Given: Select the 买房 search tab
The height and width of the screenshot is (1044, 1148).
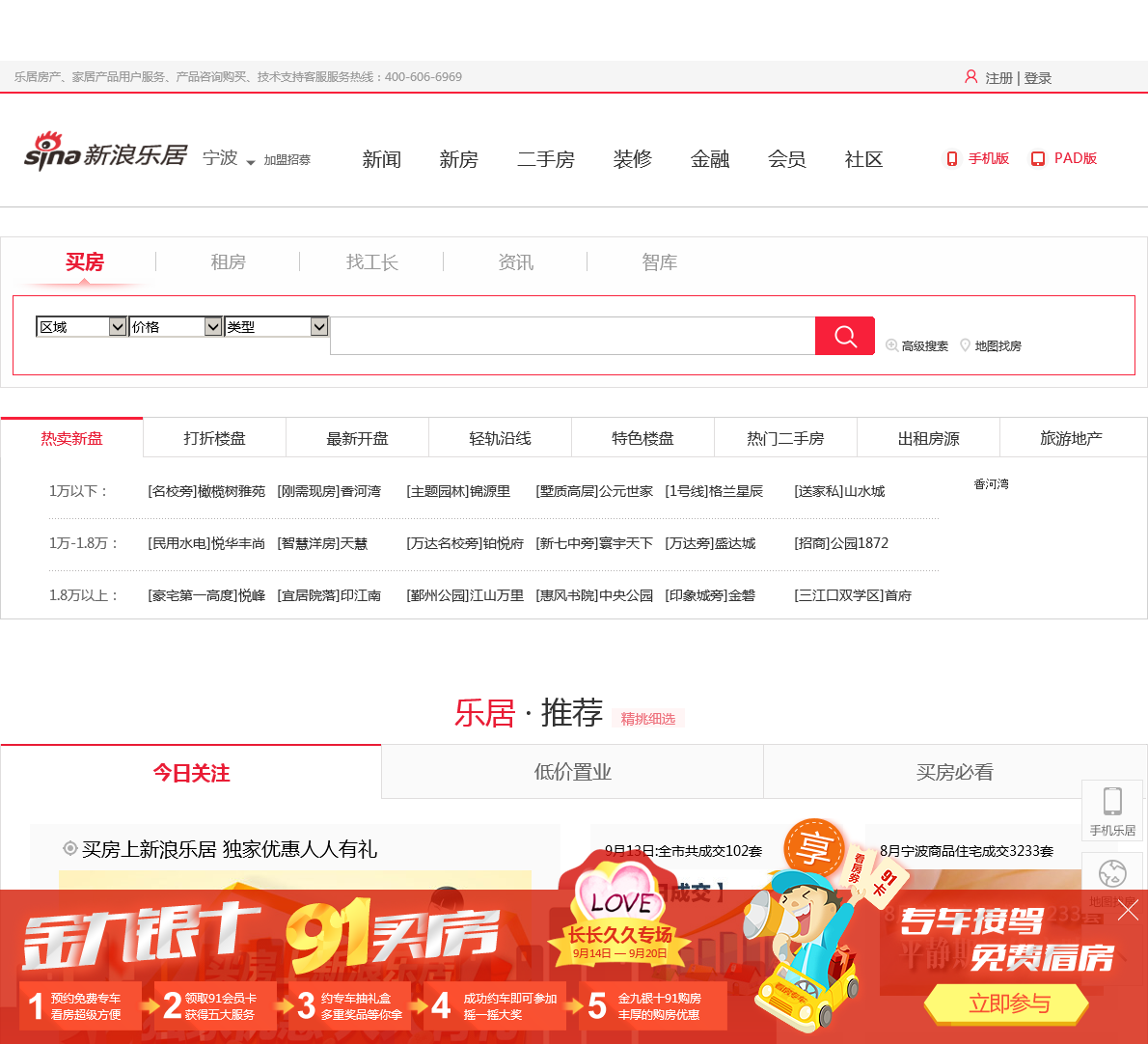Looking at the screenshot, I should [85, 262].
